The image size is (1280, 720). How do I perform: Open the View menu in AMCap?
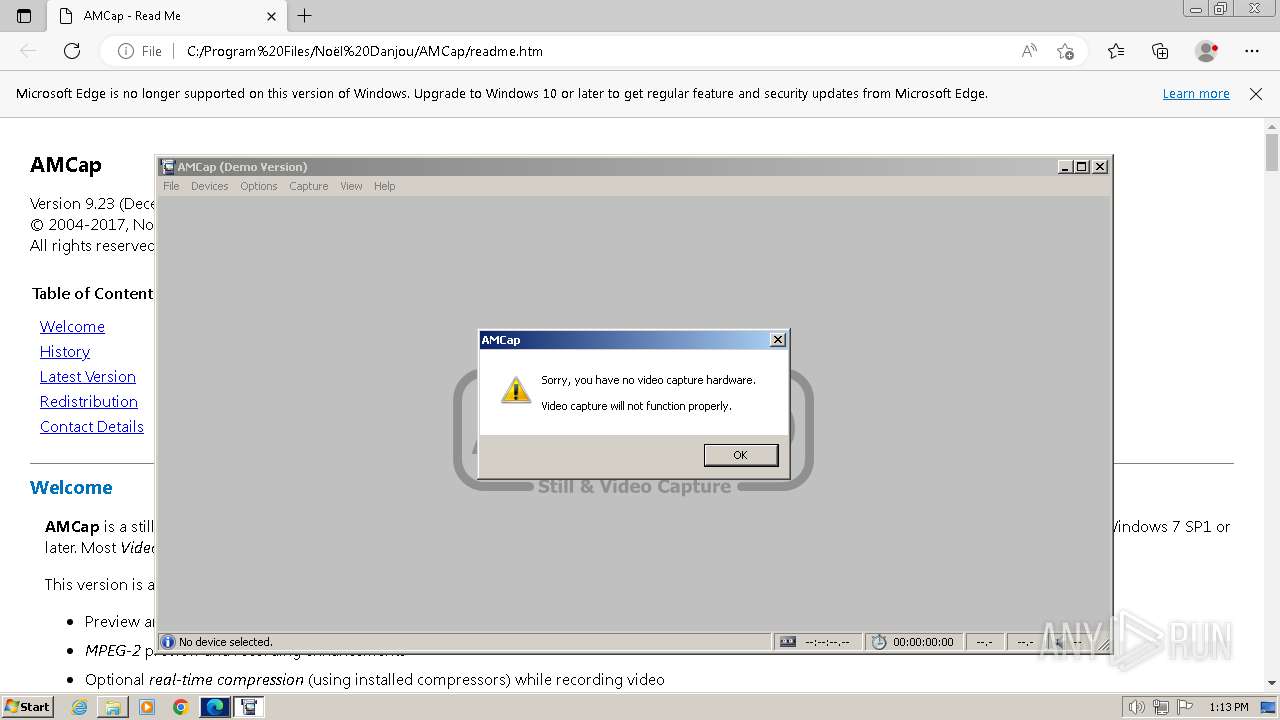tap(351, 186)
